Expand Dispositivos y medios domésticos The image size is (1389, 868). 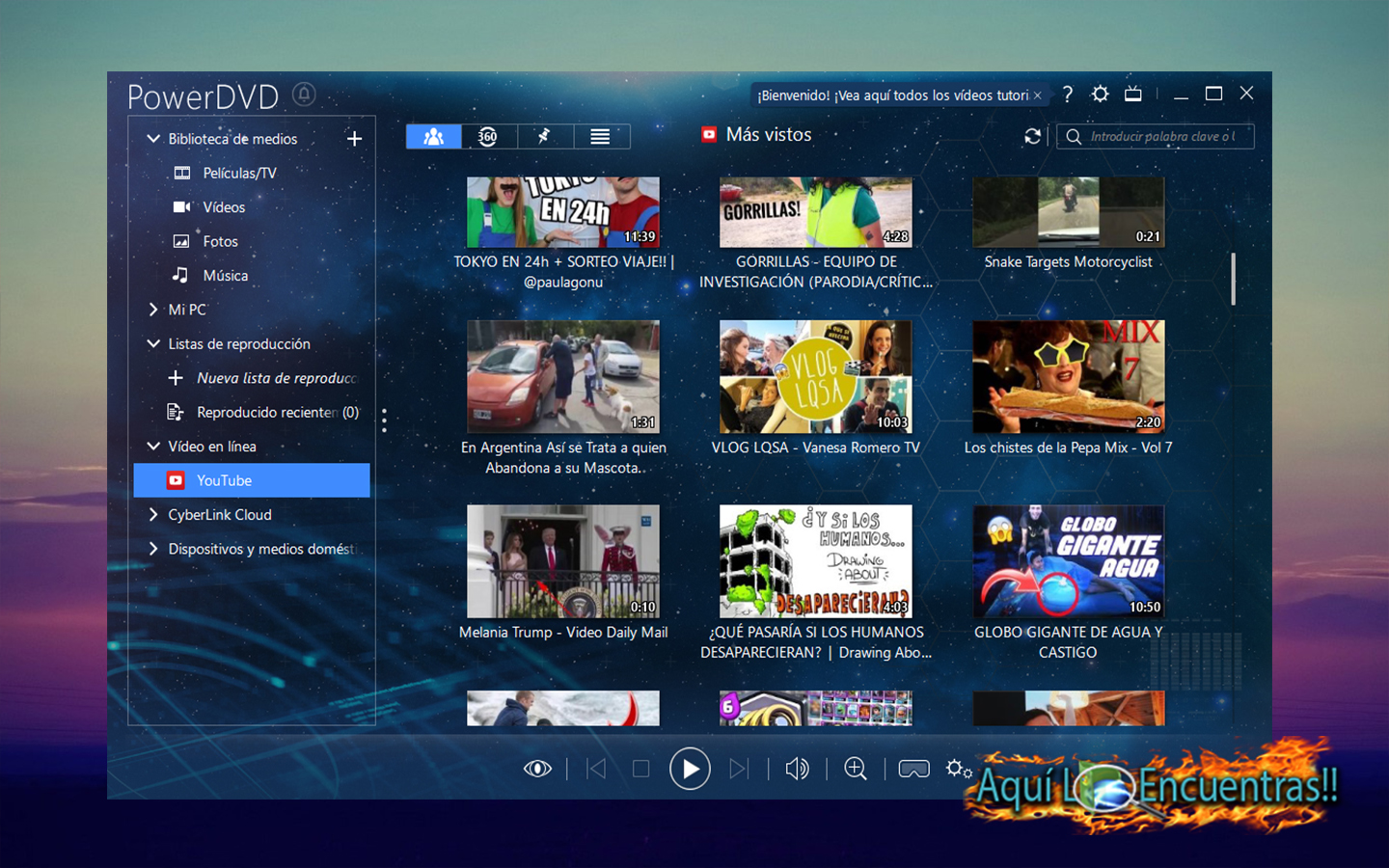pos(153,549)
